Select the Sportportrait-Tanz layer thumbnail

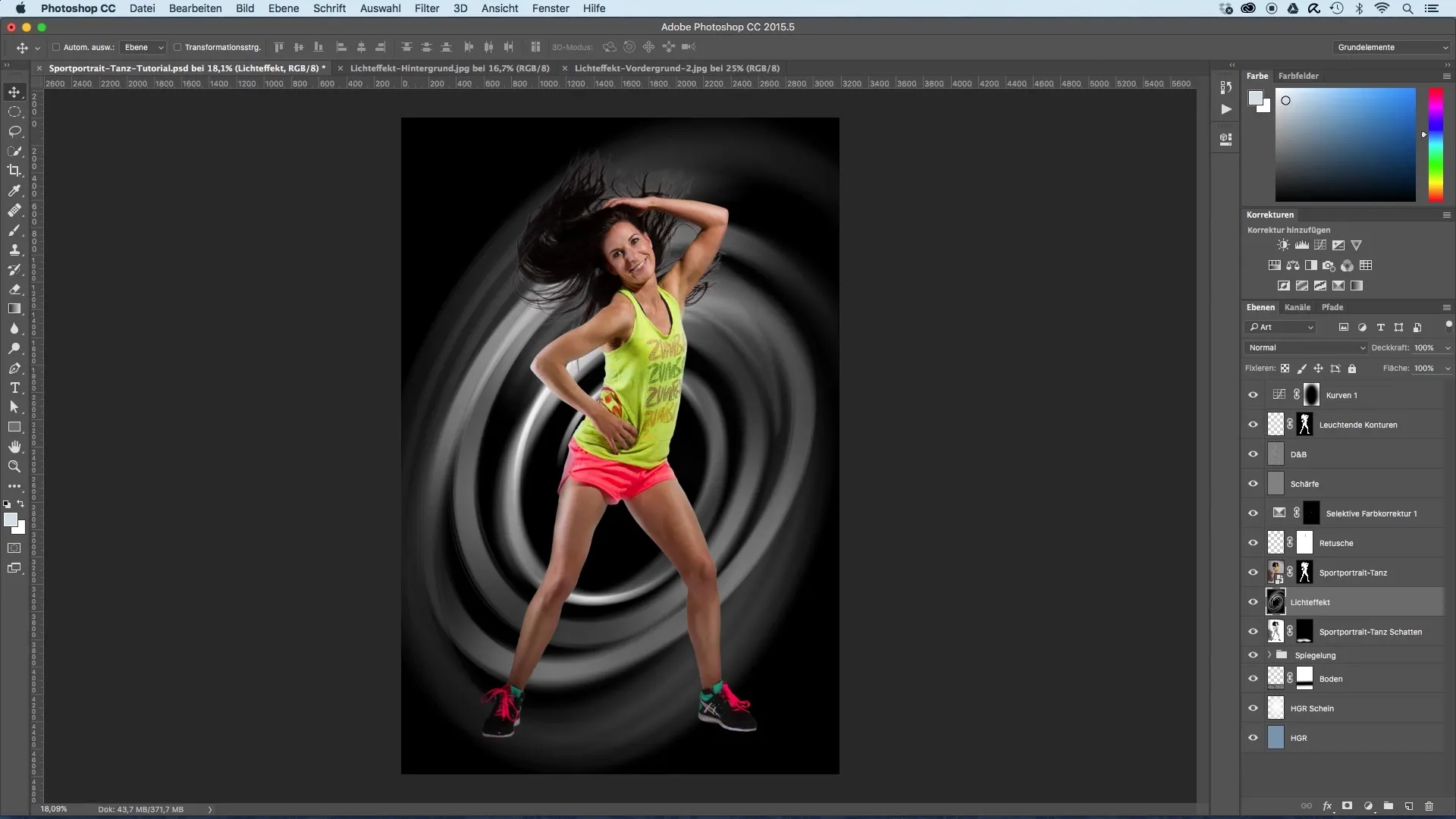click(1276, 573)
